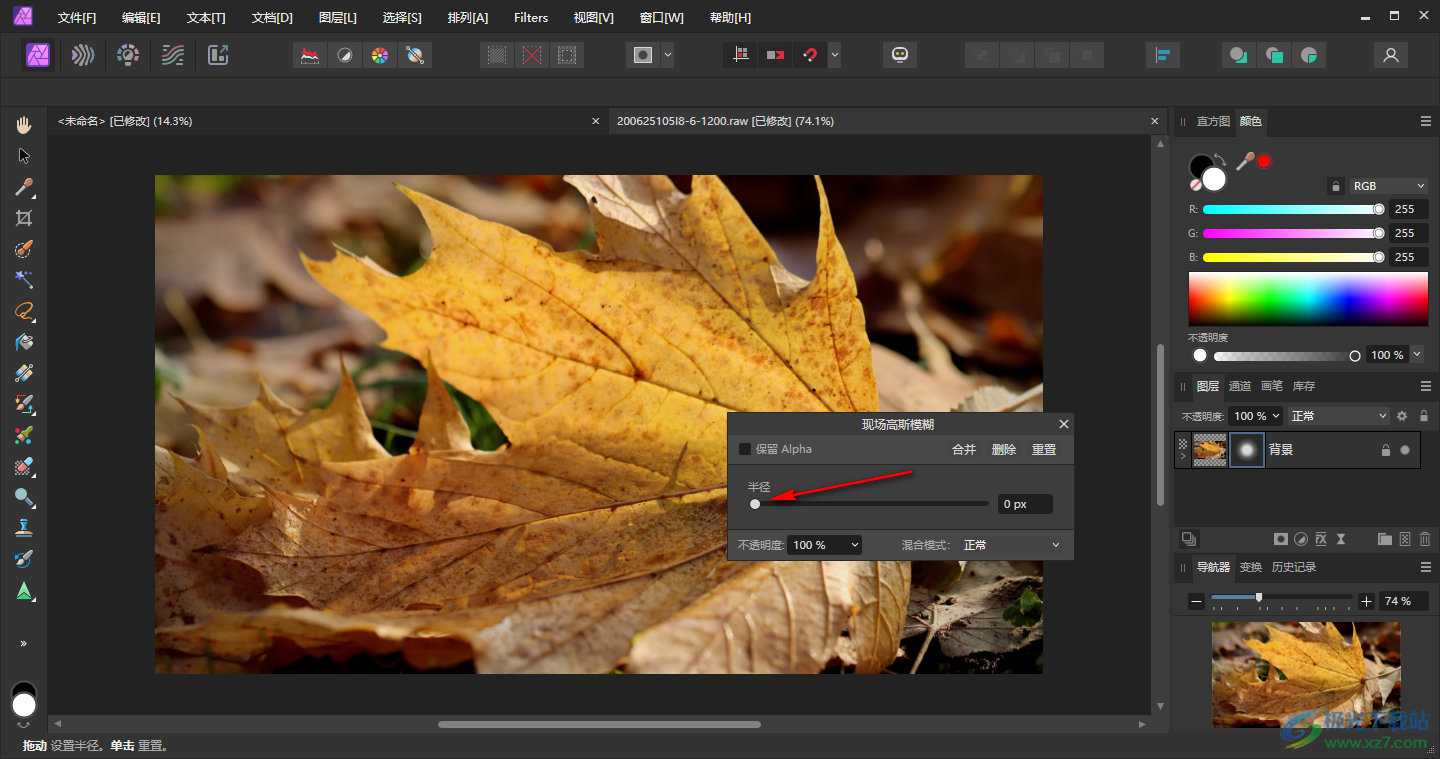Switch to the Liquify Persona icon
1440x759 pixels.
(83, 55)
